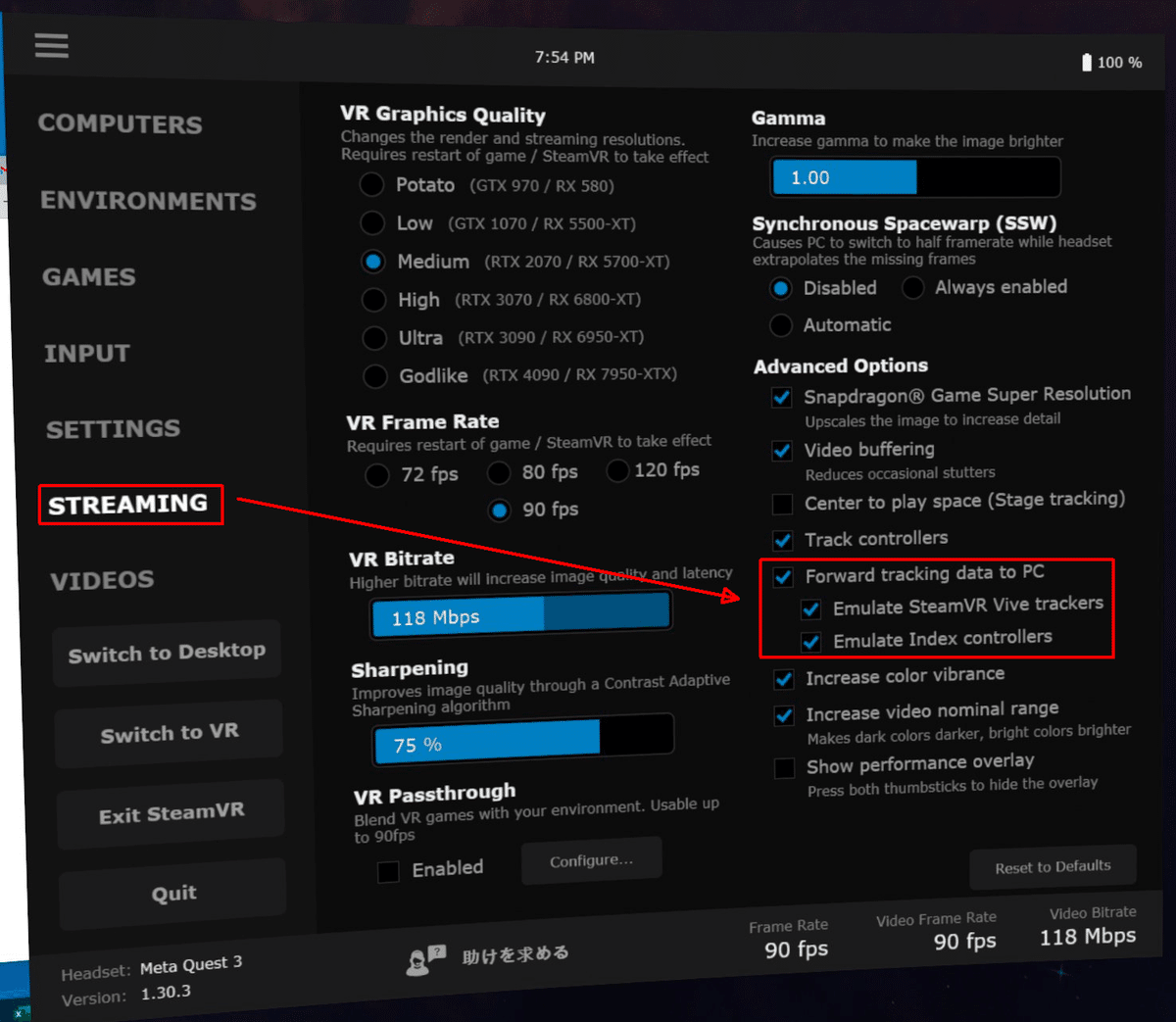Select Godlike graphics quality
1176x1022 pixels.
375,375
